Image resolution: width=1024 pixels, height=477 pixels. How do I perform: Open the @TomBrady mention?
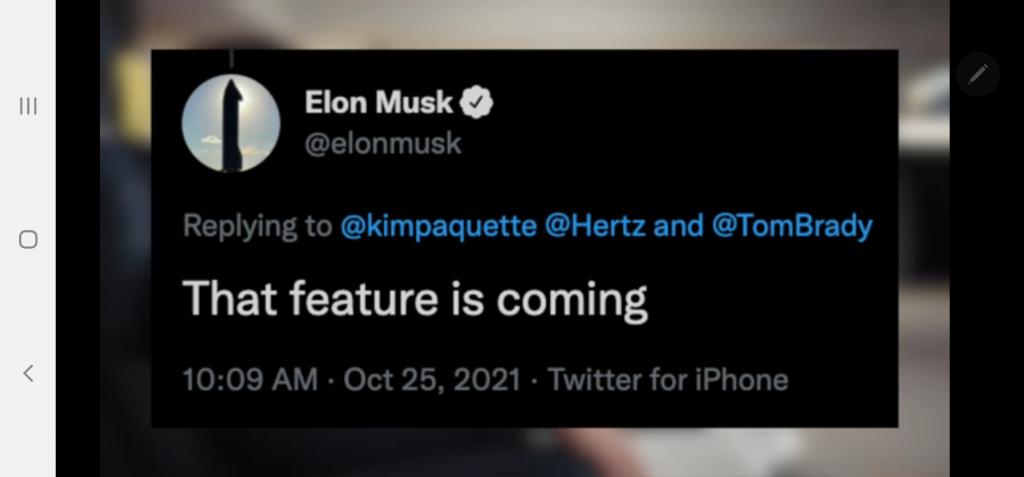[792, 227]
